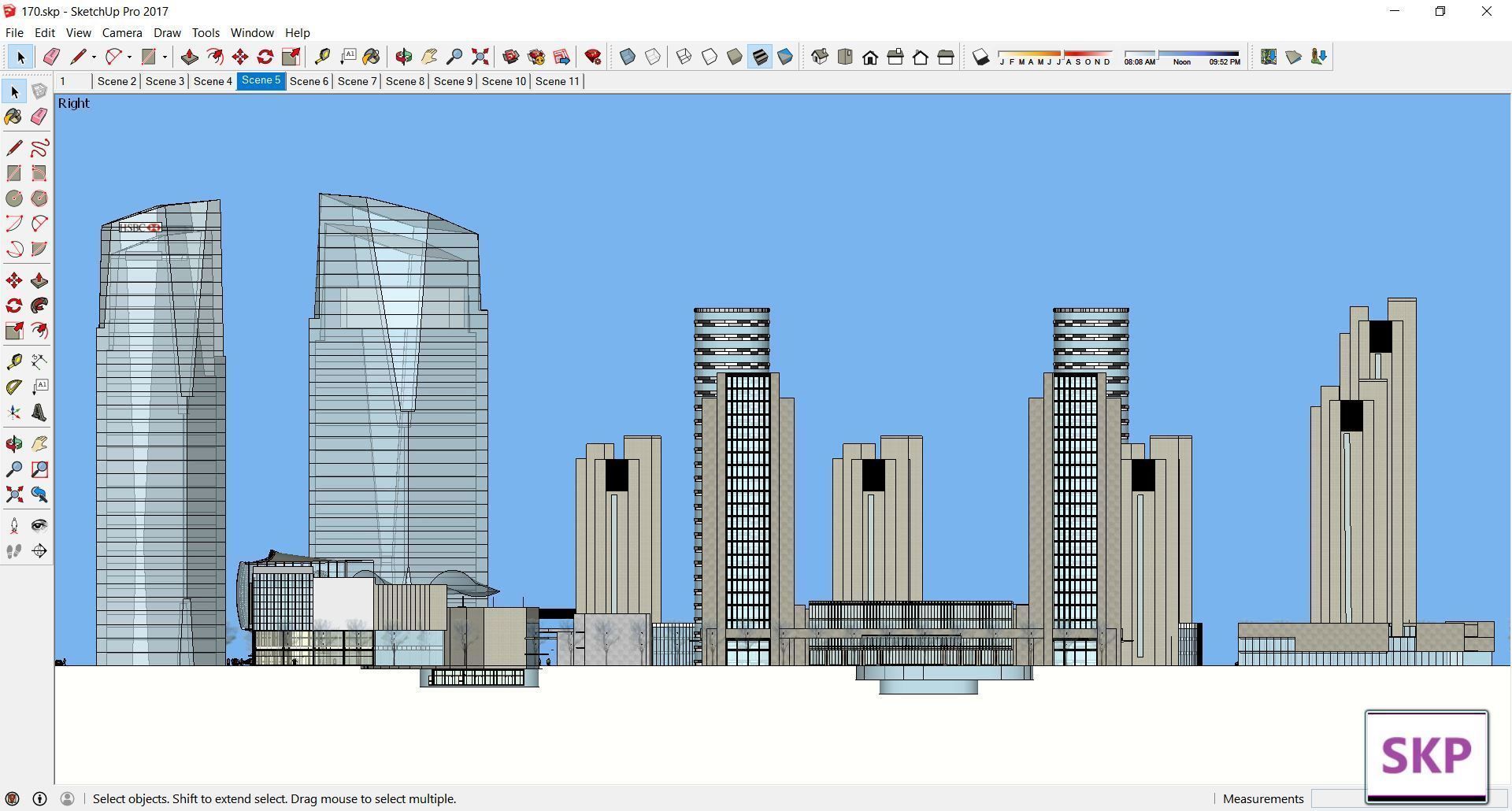Toggle Shadows on or off
The width and height of the screenshot is (1512, 811).
980,57
